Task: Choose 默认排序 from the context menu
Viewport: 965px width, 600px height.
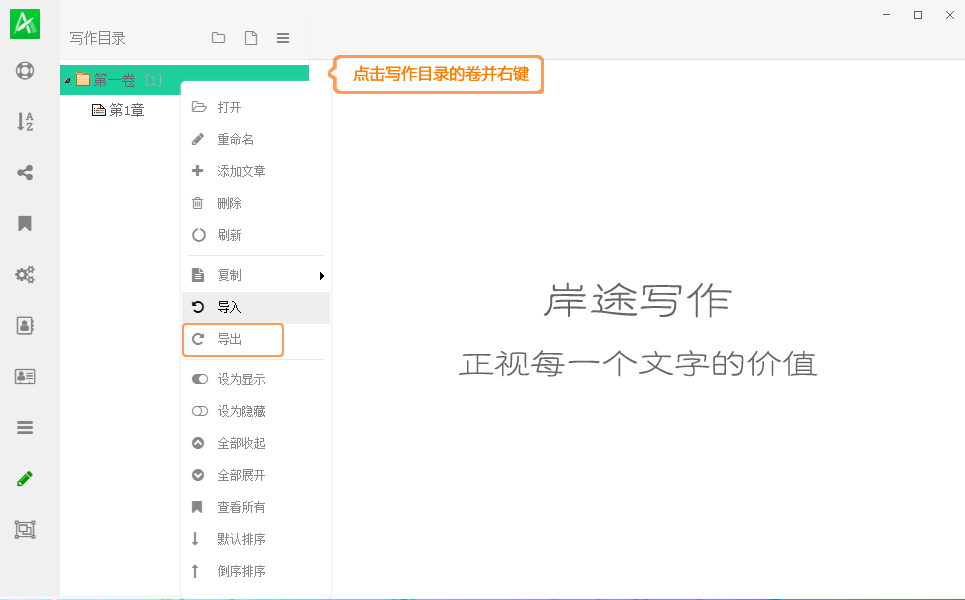Action: point(256,539)
